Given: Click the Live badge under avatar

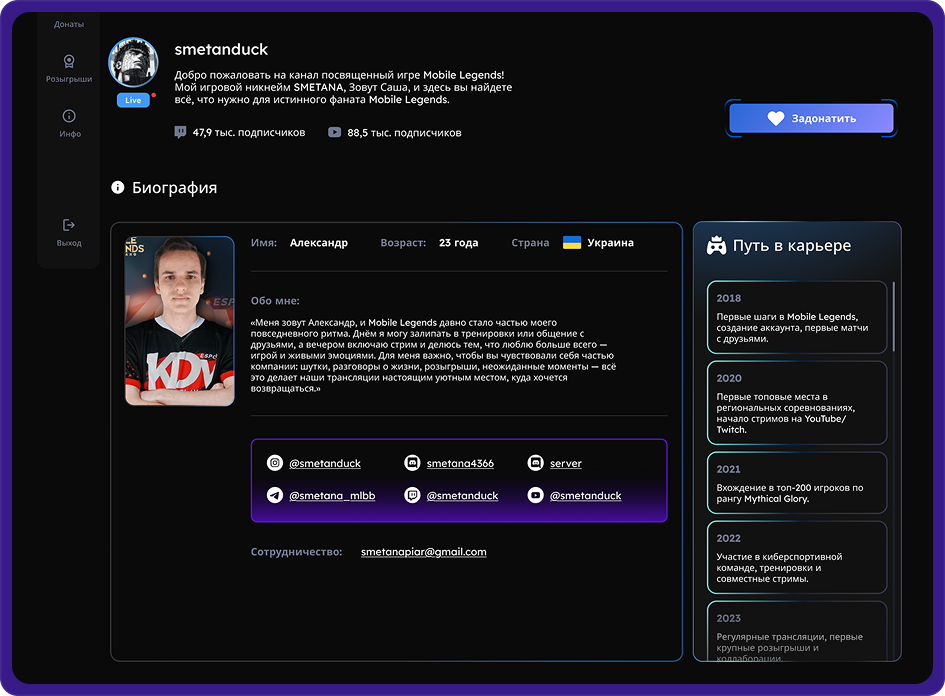Looking at the screenshot, I should click(x=133, y=100).
